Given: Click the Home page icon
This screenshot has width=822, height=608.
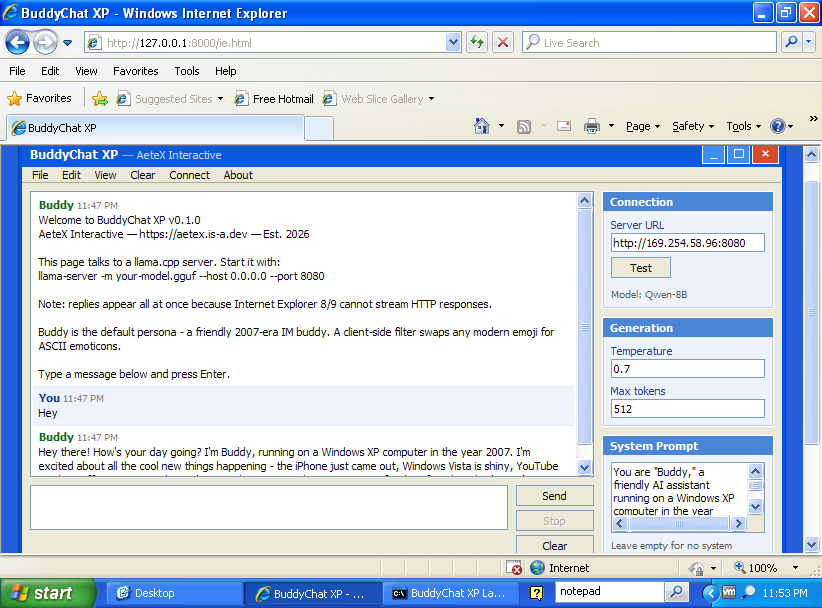Looking at the screenshot, I should pos(482,126).
